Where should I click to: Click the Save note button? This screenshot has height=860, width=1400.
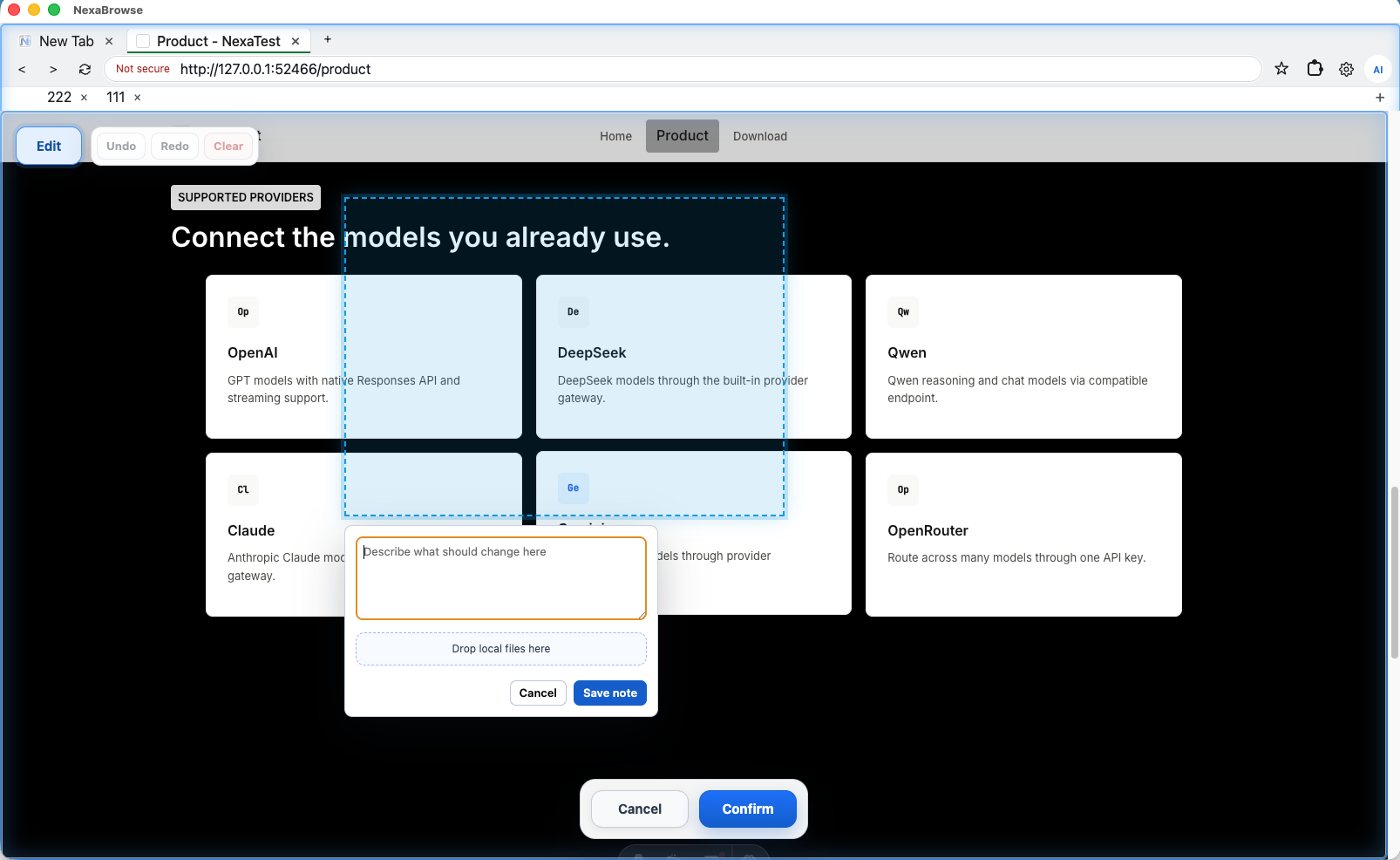click(x=610, y=693)
